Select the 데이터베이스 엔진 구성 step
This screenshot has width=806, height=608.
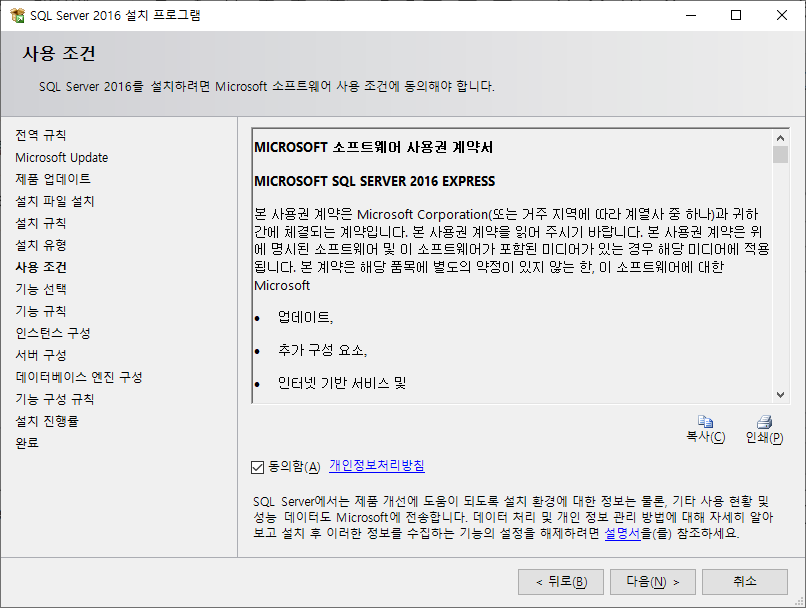79,377
